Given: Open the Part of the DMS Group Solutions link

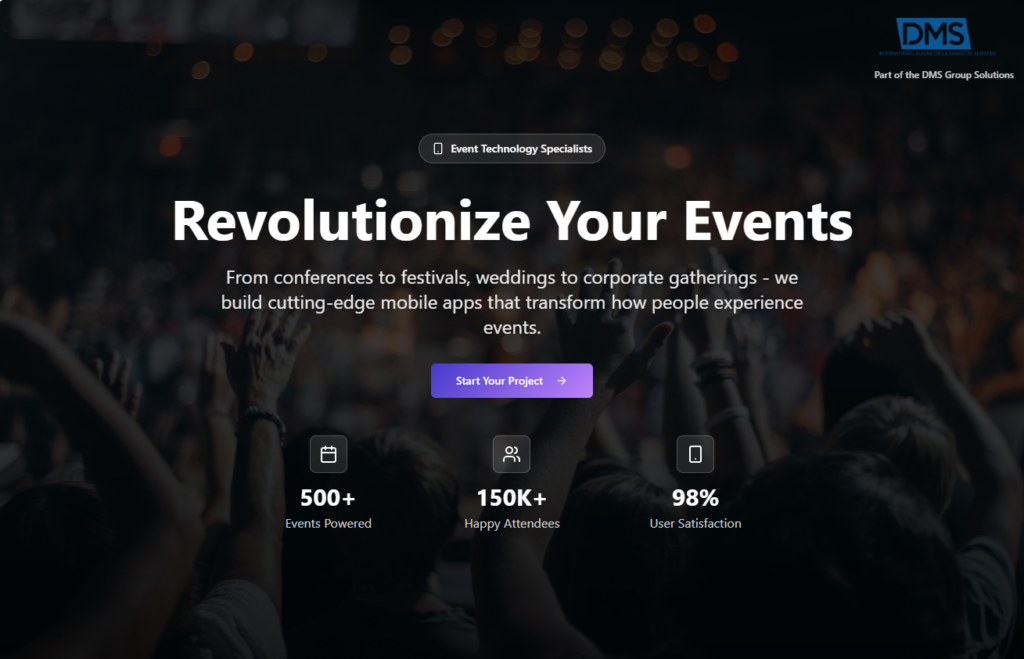Looking at the screenshot, I should click(x=944, y=76).
